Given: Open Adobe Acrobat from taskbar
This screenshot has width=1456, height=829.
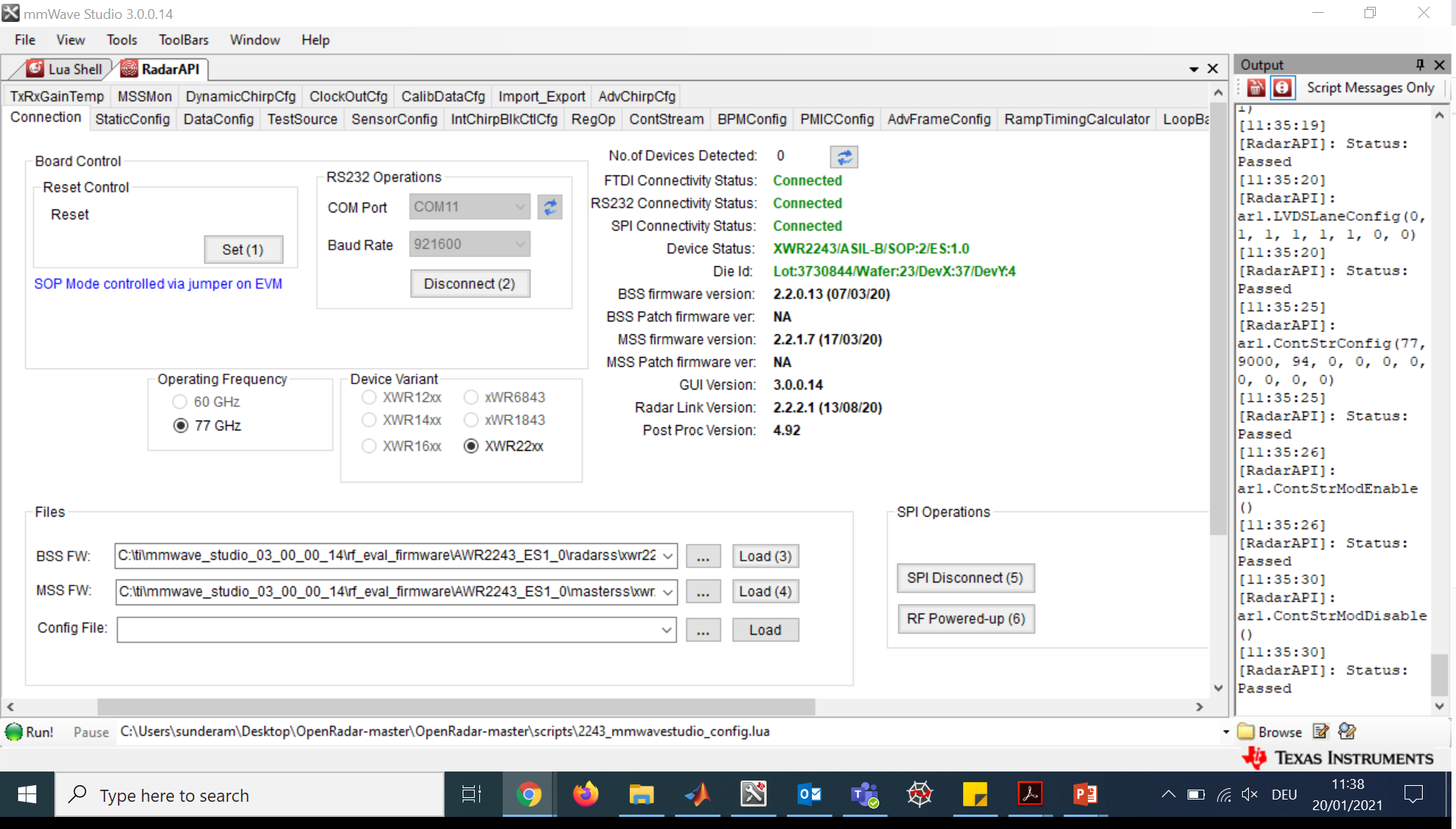Looking at the screenshot, I should [1030, 794].
